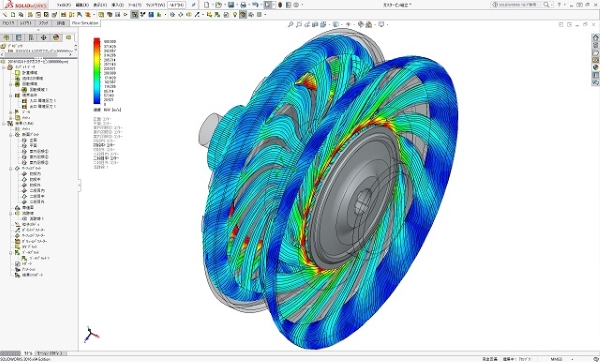Viewport: 600px width, 362px height.
Task: Click Zoom to Fit magnifier in view toolbar
Action: (290, 24)
